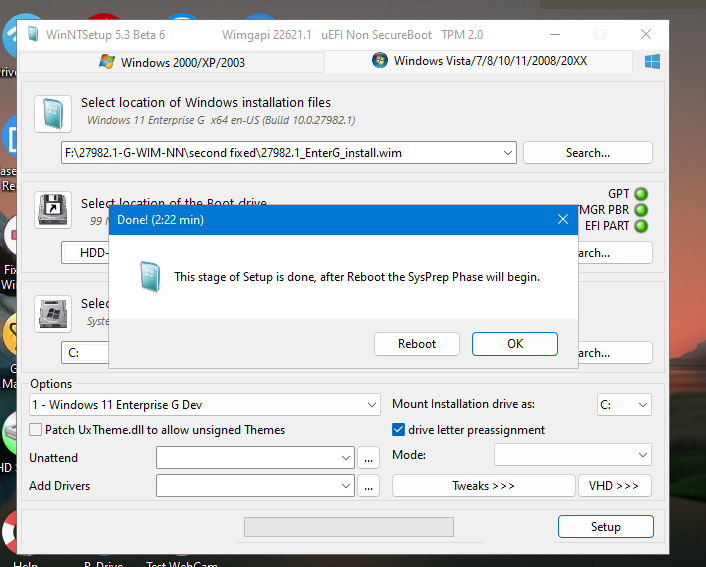Select the Windows Vista/7/8/10/11/2008/20XX tab
This screenshot has height=567, width=706.
tap(479, 61)
